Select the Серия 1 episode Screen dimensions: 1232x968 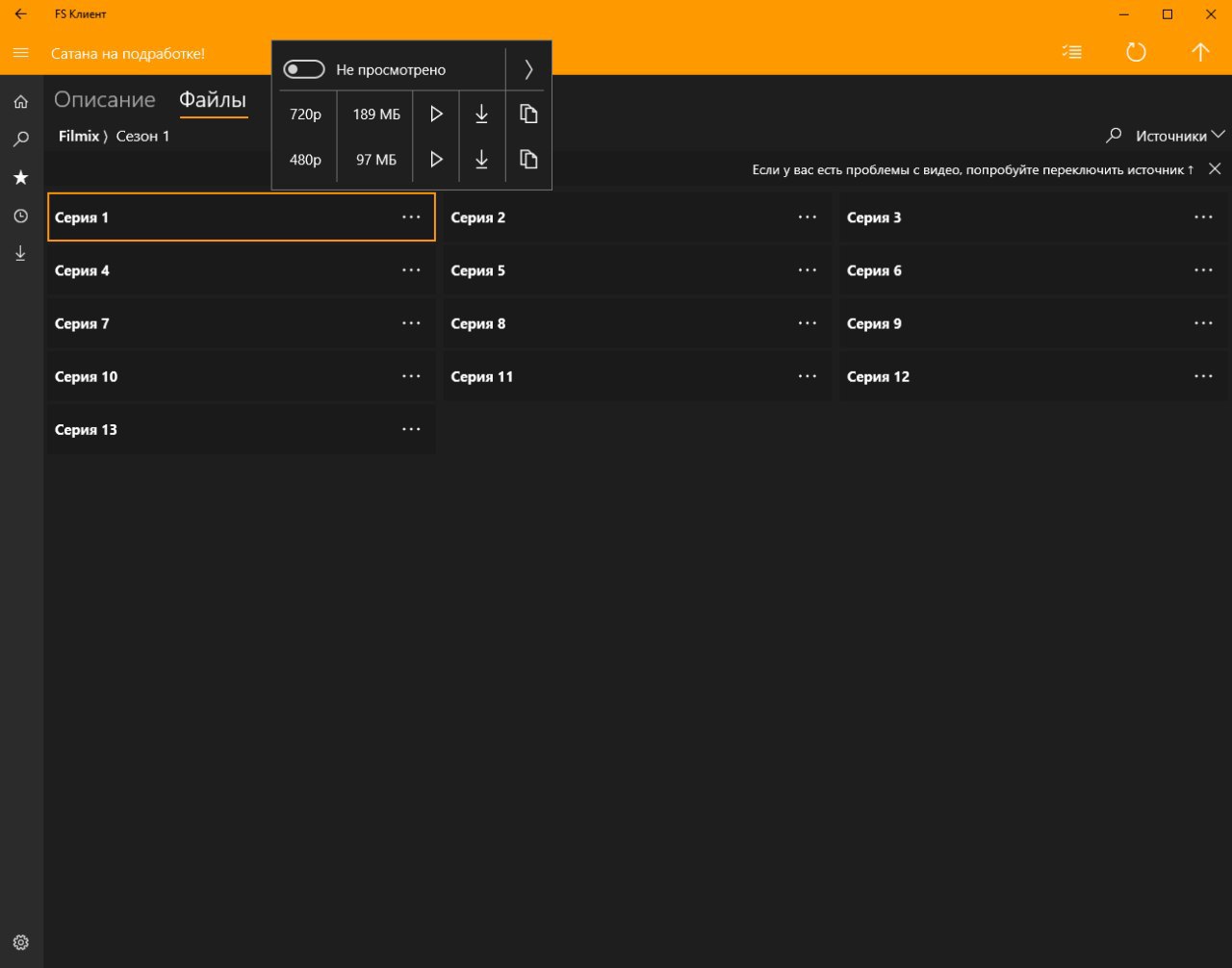[242, 217]
